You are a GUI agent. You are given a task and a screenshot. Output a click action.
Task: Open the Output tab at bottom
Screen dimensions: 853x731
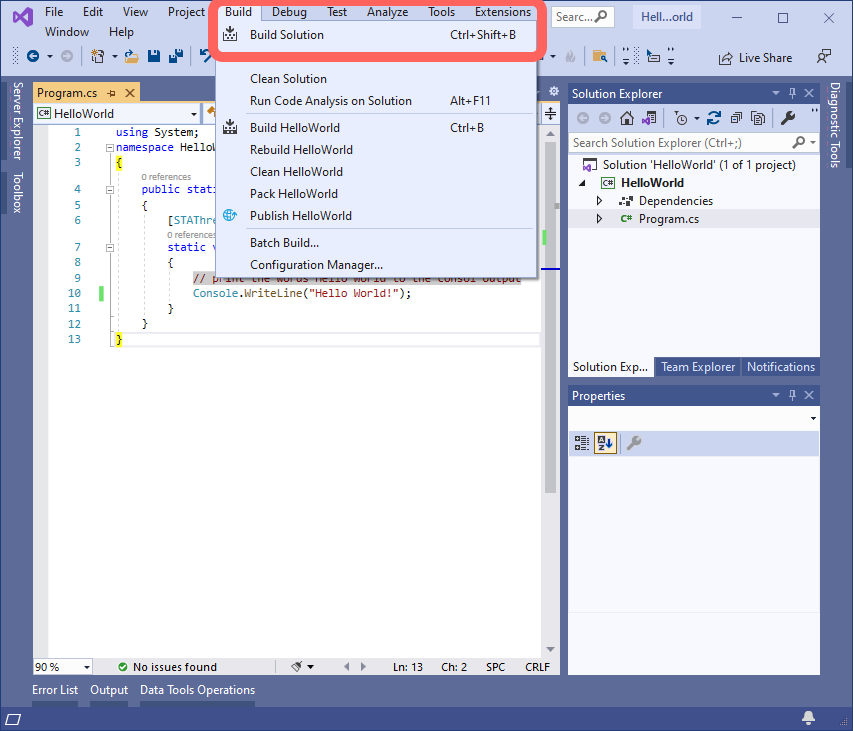pyautogui.click(x=109, y=690)
